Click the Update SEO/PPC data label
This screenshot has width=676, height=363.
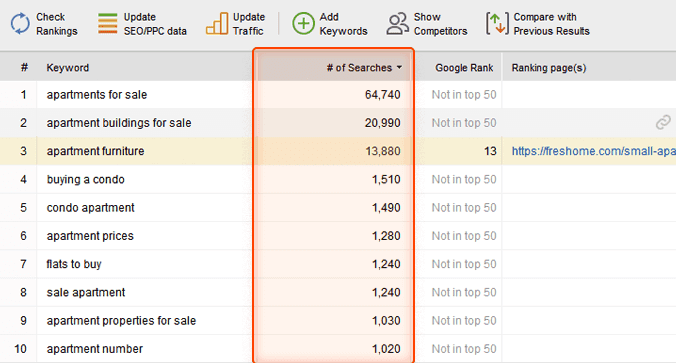[155, 24]
